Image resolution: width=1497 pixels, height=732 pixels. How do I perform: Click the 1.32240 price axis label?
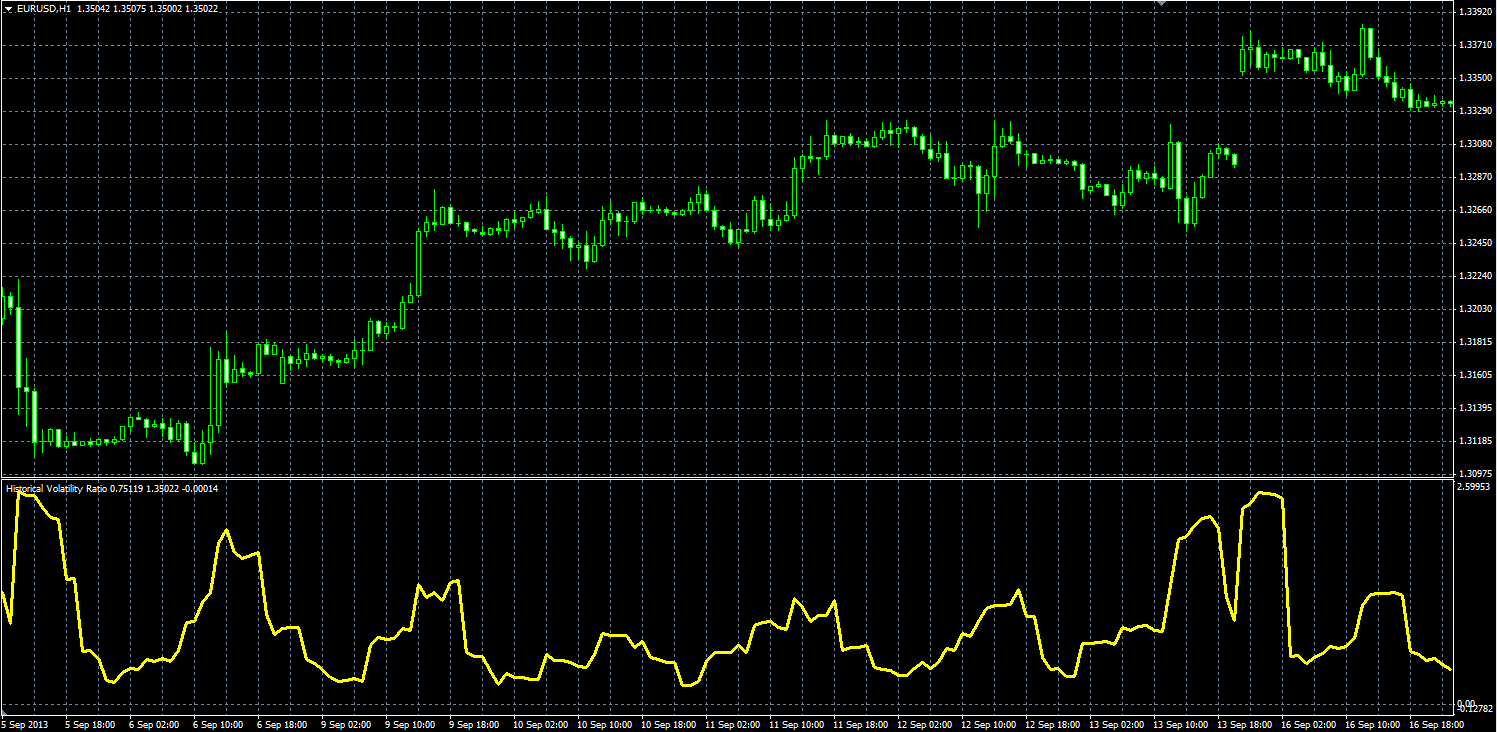pyautogui.click(x=1475, y=276)
